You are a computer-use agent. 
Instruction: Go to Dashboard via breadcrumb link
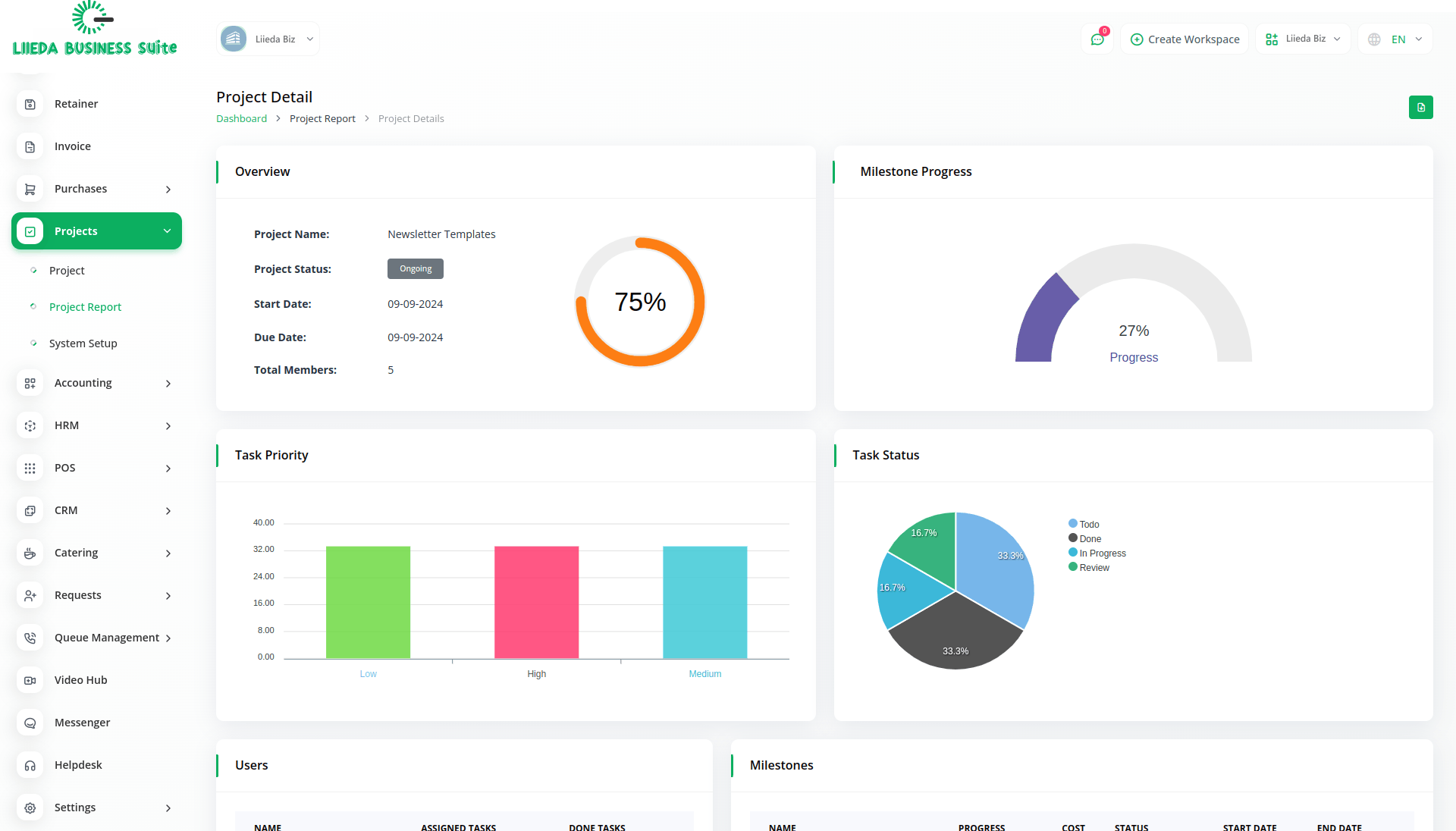(241, 119)
